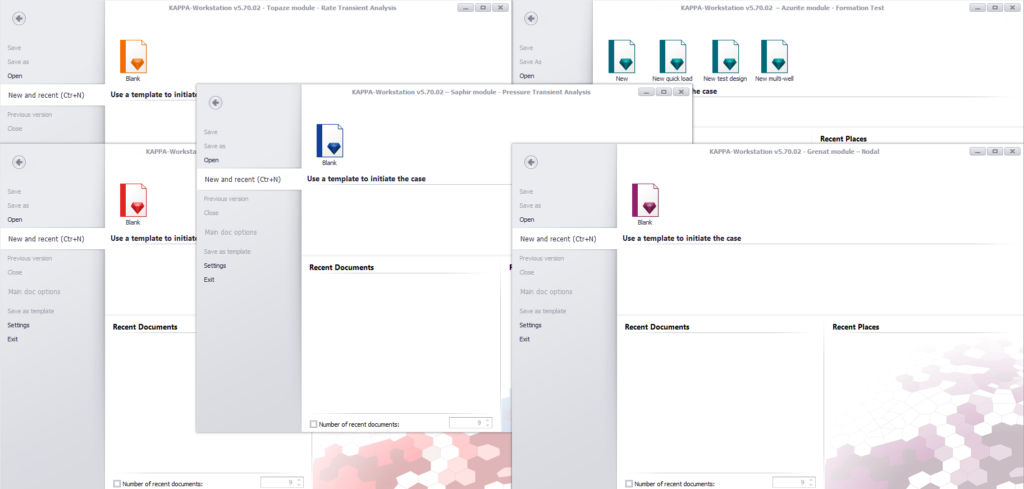Select Previous version in Topaze sidebar
Viewport: 1024px width, 489px height.
pyautogui.click(x=29, y=114)
